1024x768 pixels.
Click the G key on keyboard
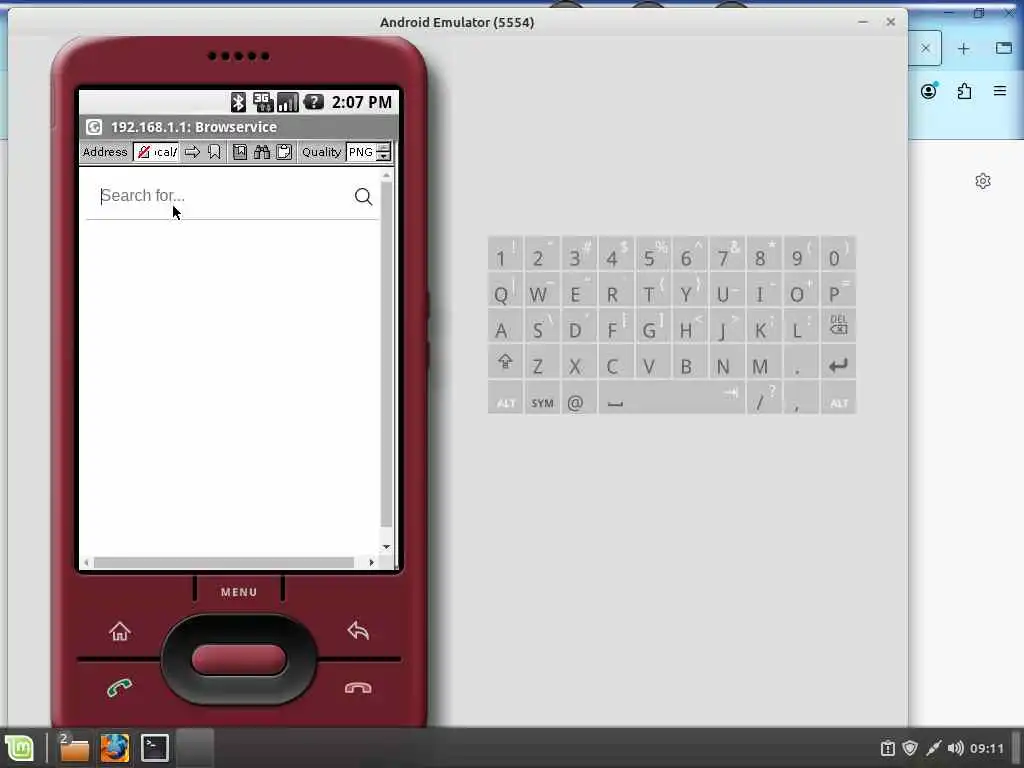652,327
